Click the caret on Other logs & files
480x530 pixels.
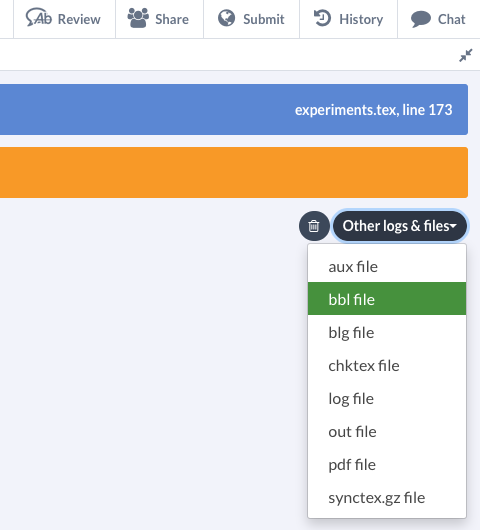(x=453, y=226)
